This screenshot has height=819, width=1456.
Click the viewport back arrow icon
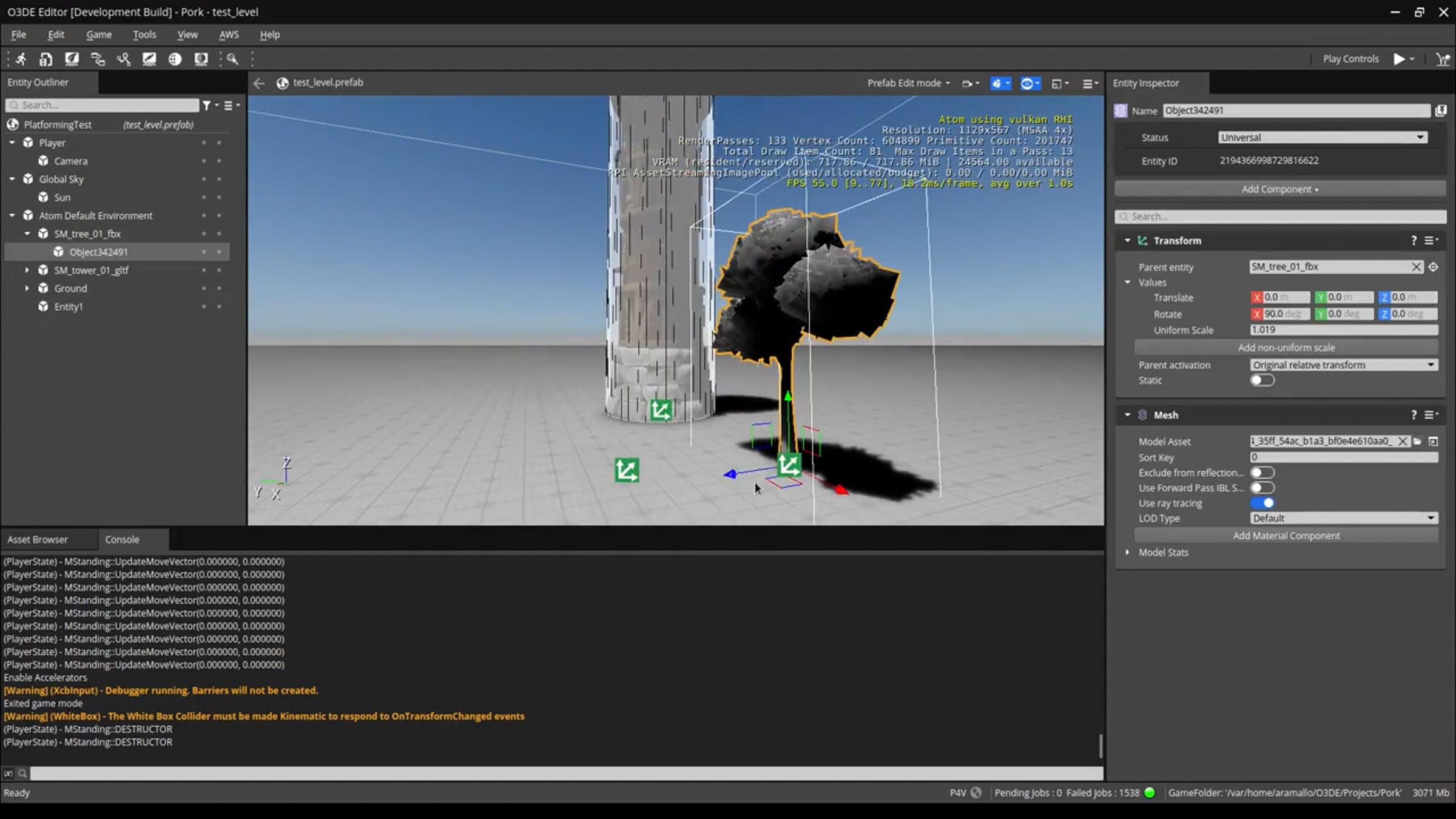point(259,83)
